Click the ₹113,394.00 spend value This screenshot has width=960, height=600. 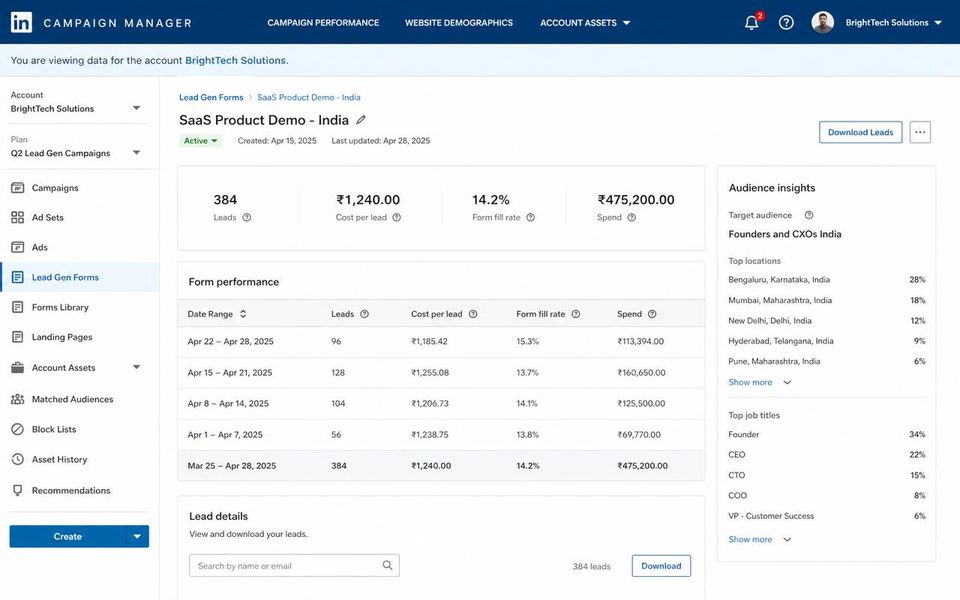pyautogui.click(x=640, y=342)
